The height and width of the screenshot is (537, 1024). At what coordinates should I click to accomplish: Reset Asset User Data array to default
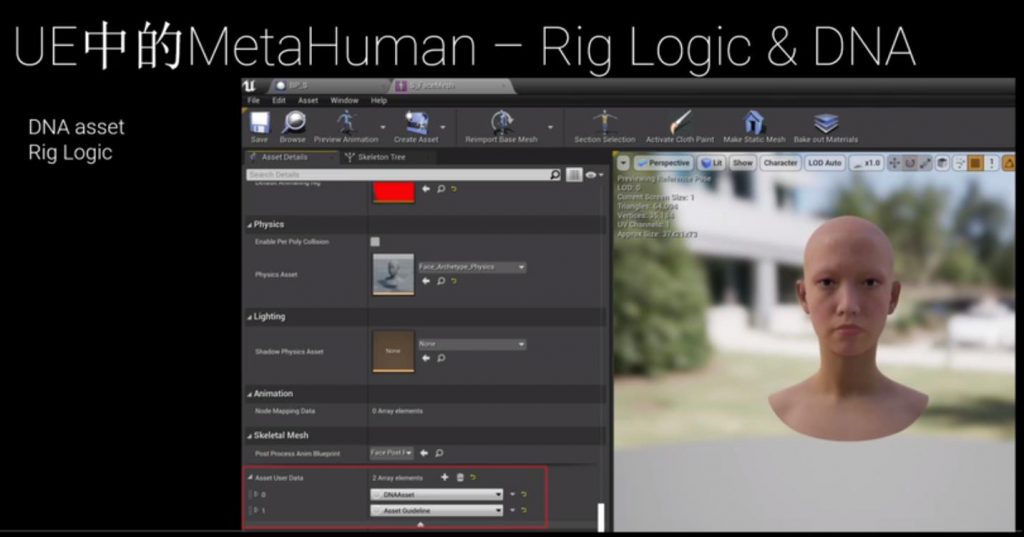point(473,478)
